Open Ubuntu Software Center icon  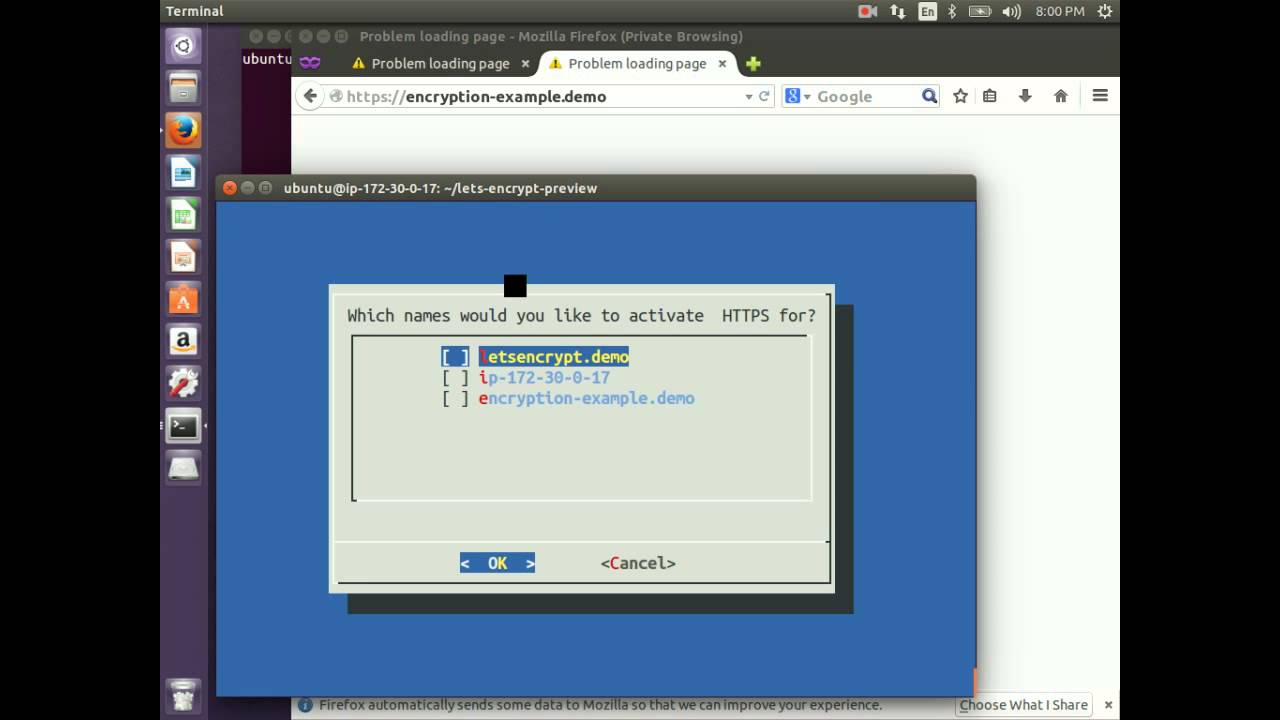183,298
